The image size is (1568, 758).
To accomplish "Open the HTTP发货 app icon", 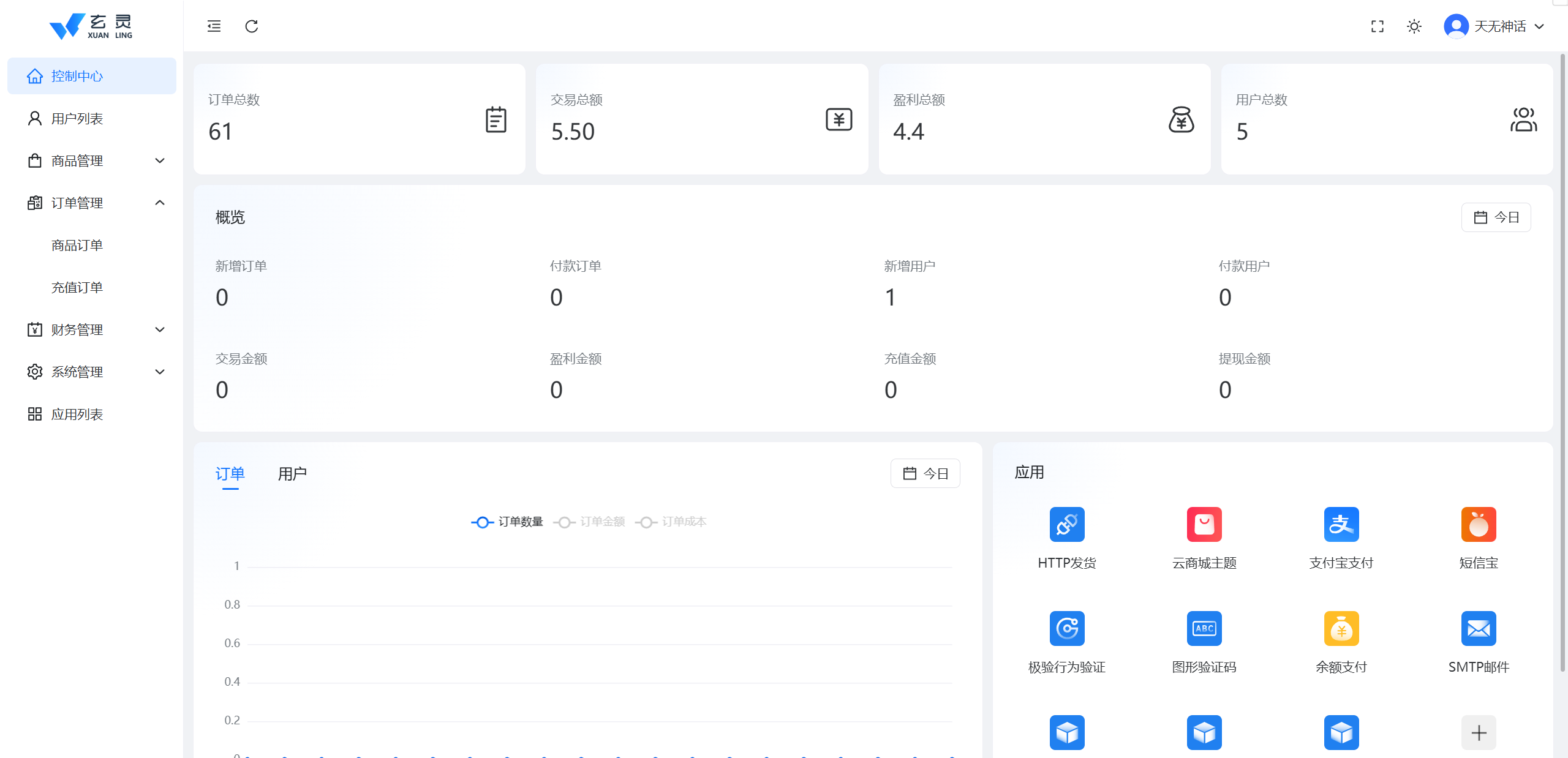I will click(x=1066, y=524).
